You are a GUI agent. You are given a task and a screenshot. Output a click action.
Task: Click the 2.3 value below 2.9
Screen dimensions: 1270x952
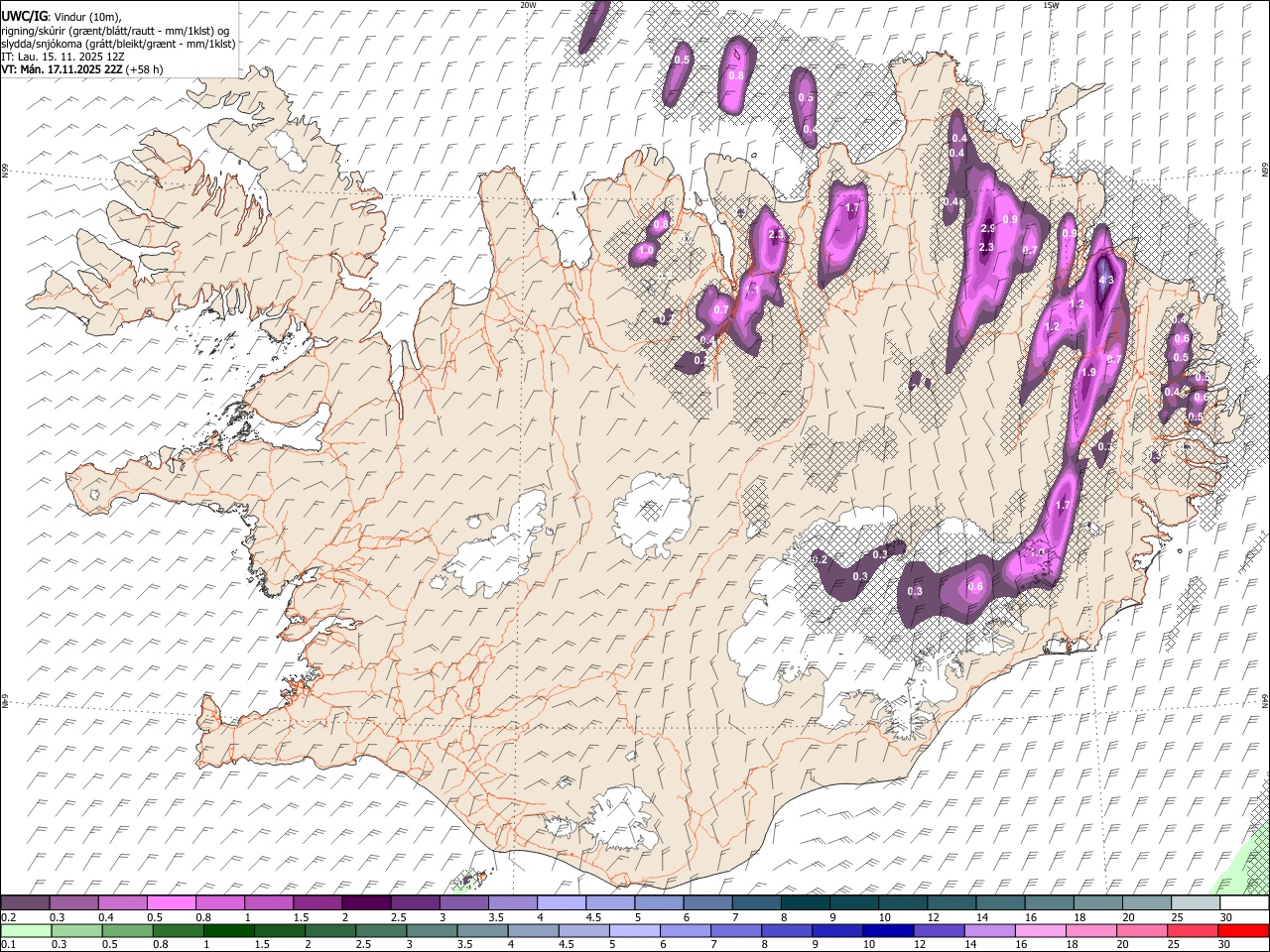pos(986,247)
